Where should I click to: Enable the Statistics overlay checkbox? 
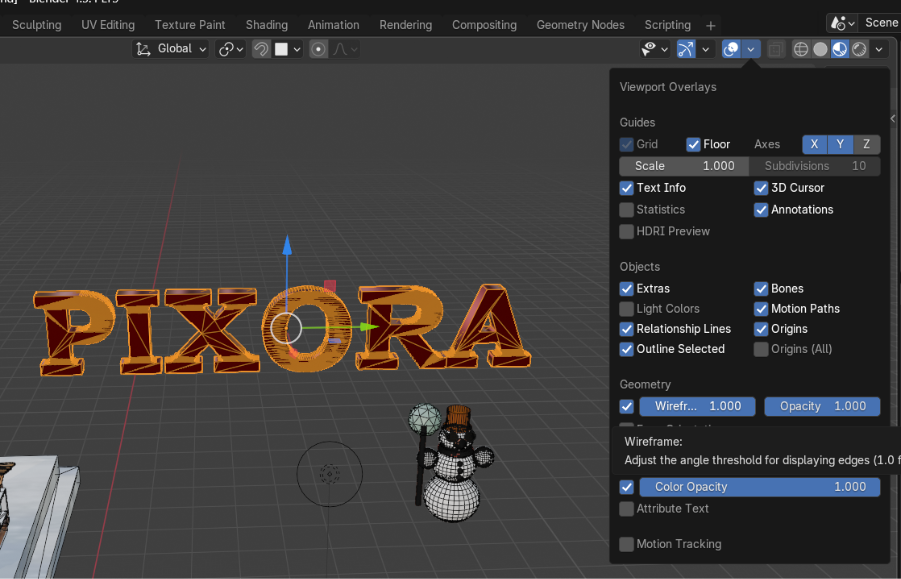point(627,210)
